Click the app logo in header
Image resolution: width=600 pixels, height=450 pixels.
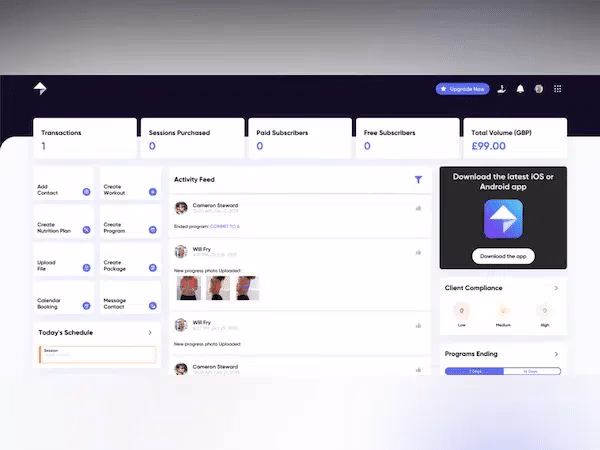click(x=40, y=88)
